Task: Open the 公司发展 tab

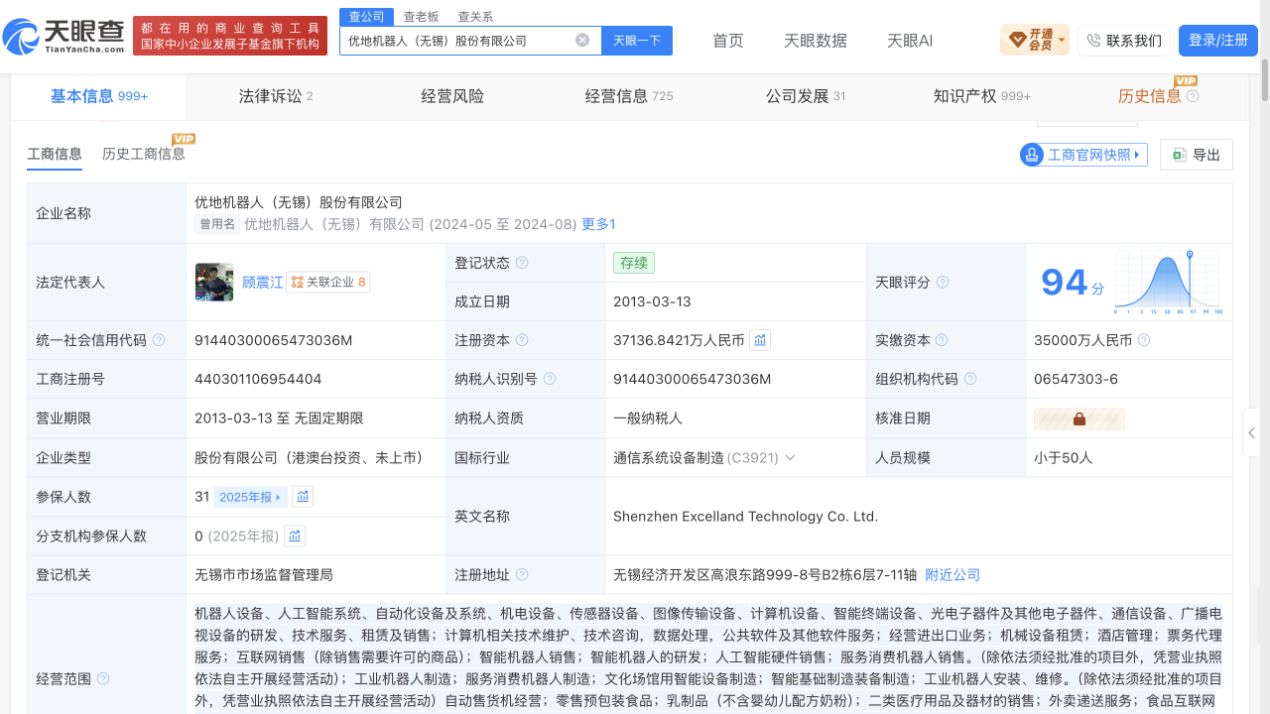Action: (806, 96)
